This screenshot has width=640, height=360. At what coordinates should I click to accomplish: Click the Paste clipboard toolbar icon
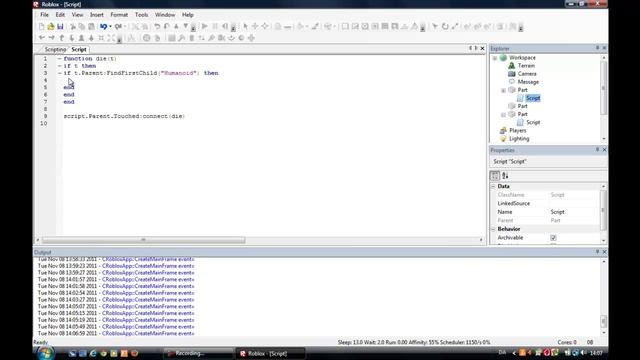(x=91, y=27)
